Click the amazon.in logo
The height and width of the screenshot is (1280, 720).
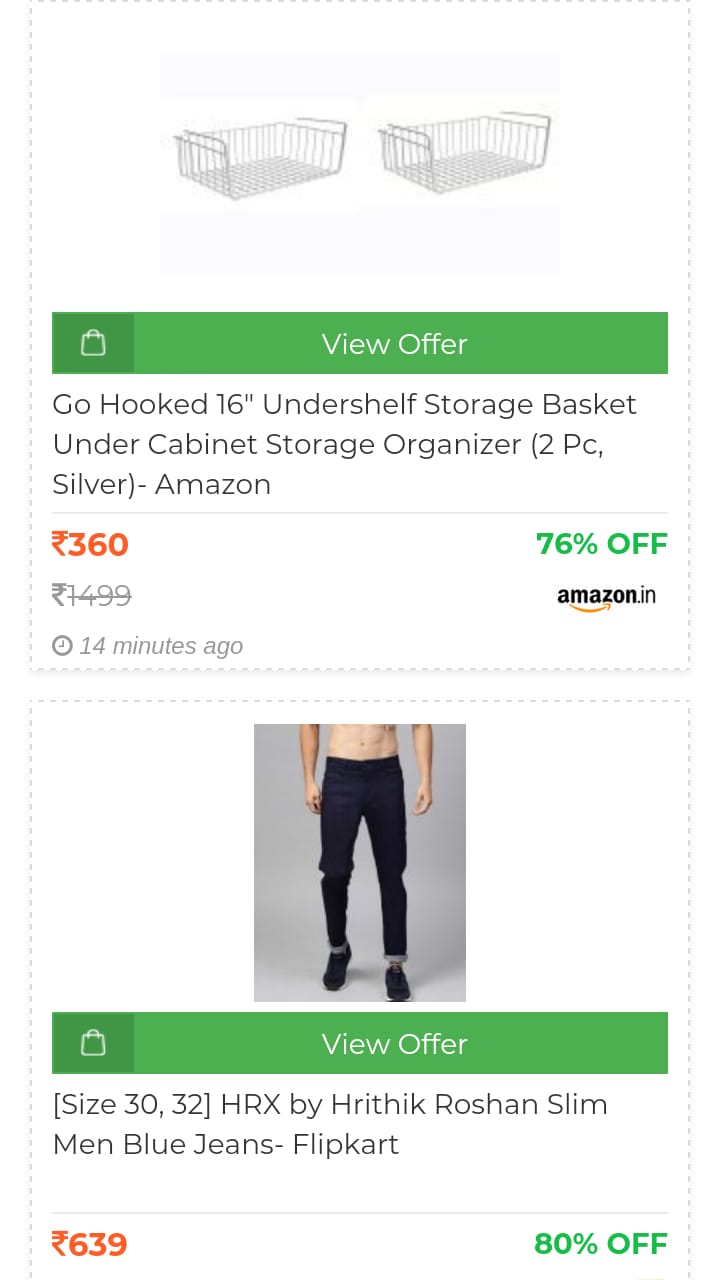605,596
